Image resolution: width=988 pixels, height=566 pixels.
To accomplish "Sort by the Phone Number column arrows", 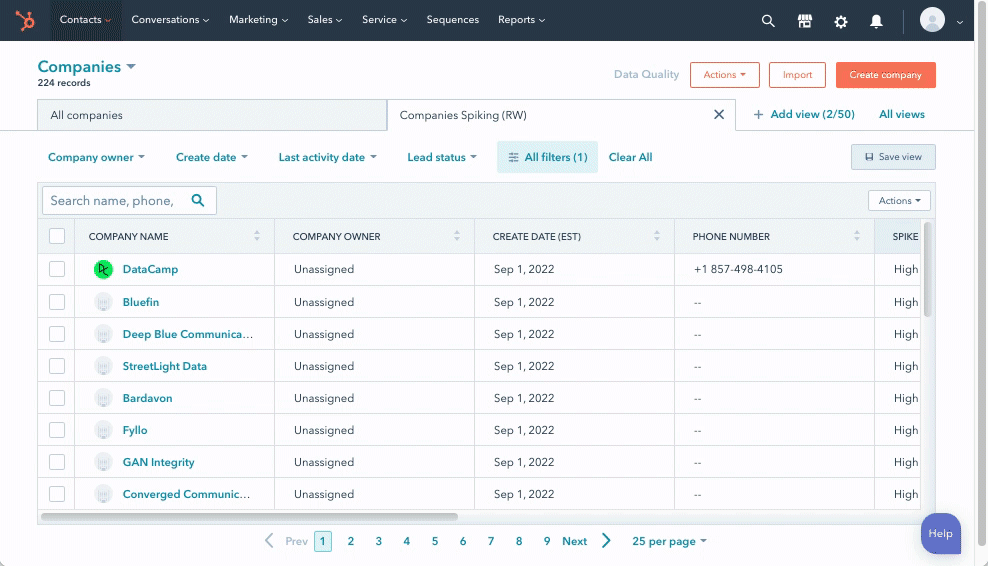I will point(857,236).
